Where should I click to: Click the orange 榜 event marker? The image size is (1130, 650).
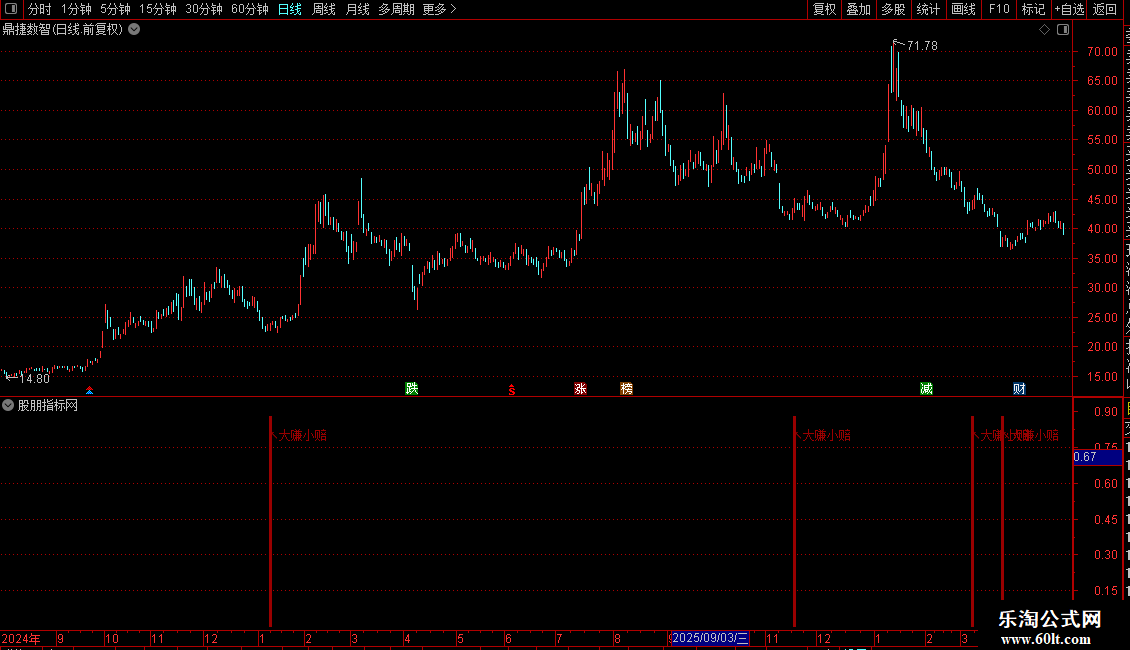pos(626,389)
